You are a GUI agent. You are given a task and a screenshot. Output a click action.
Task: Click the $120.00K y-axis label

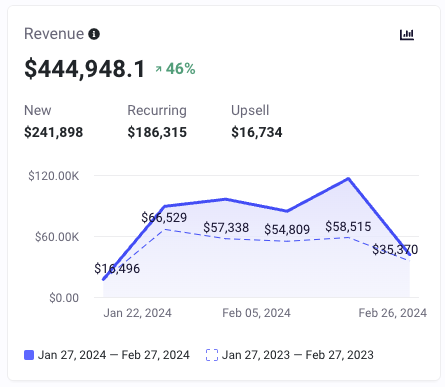[x=54, y=176]
